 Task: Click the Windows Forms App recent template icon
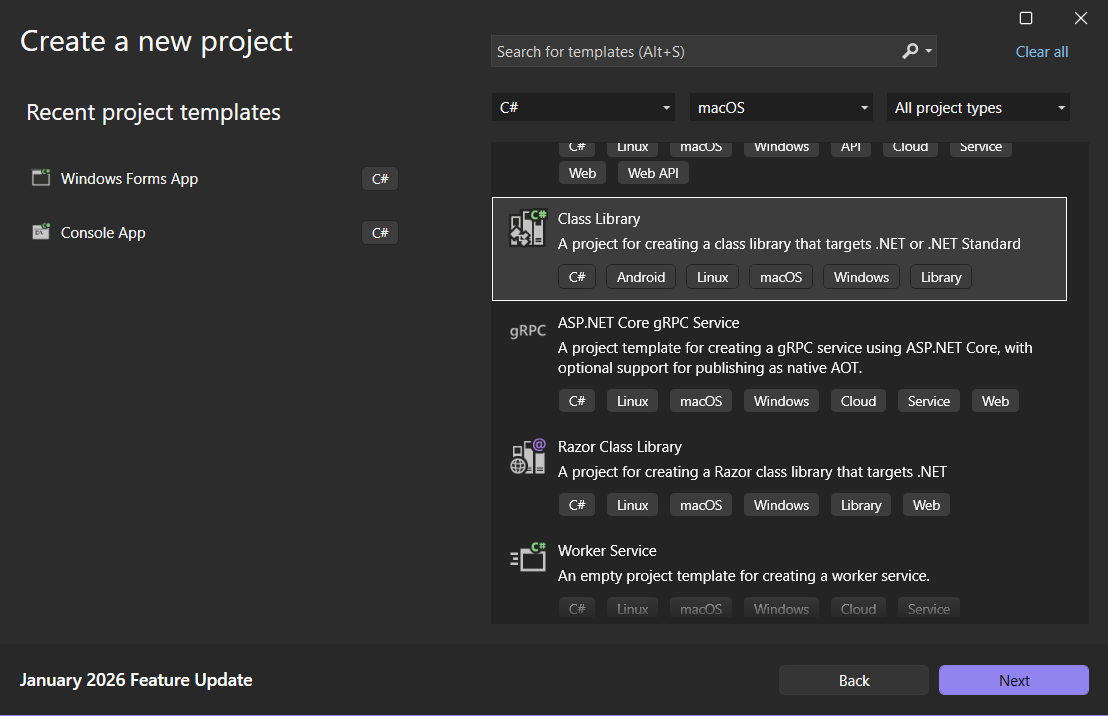click(x=40, y=178)
